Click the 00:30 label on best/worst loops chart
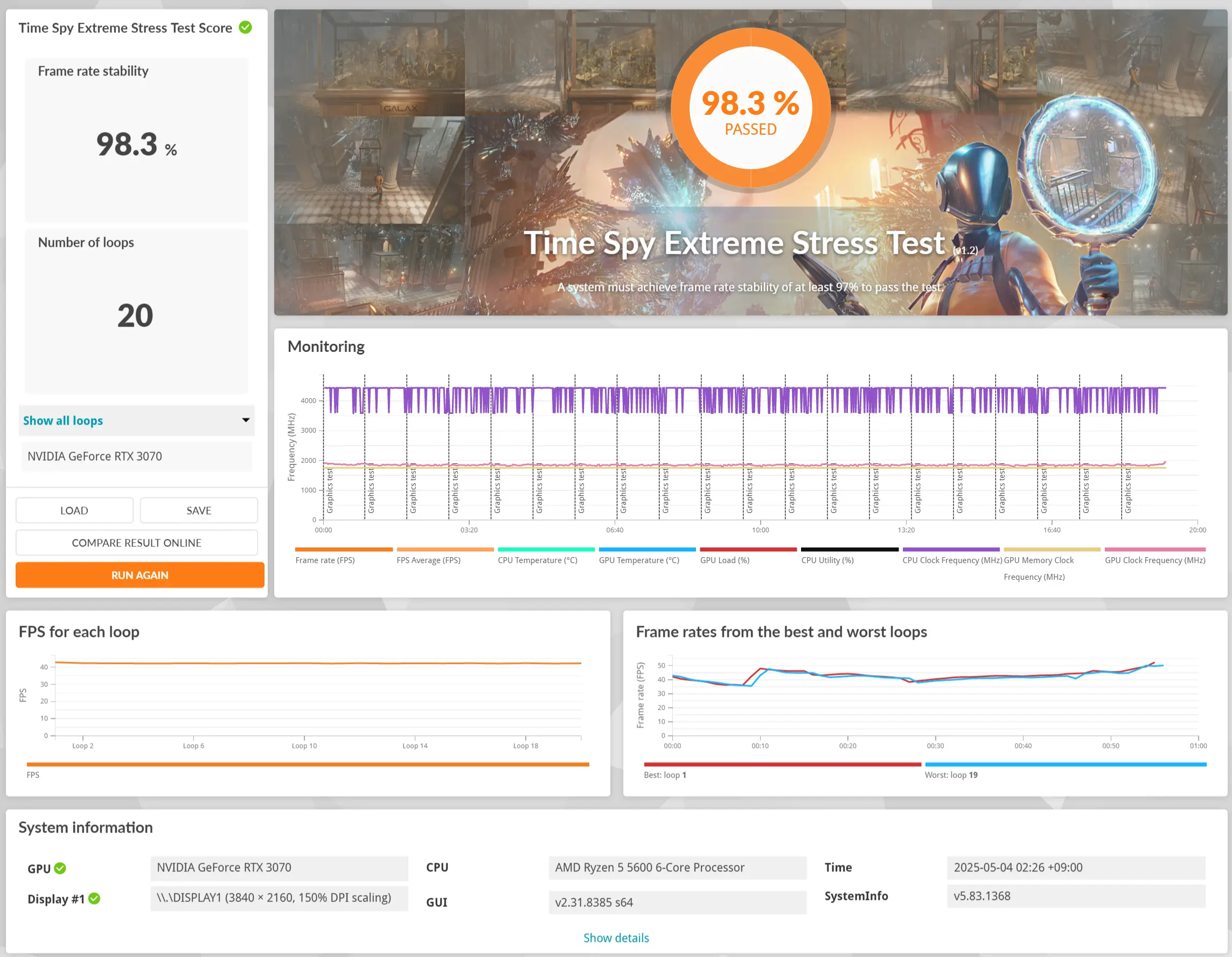 935,745
